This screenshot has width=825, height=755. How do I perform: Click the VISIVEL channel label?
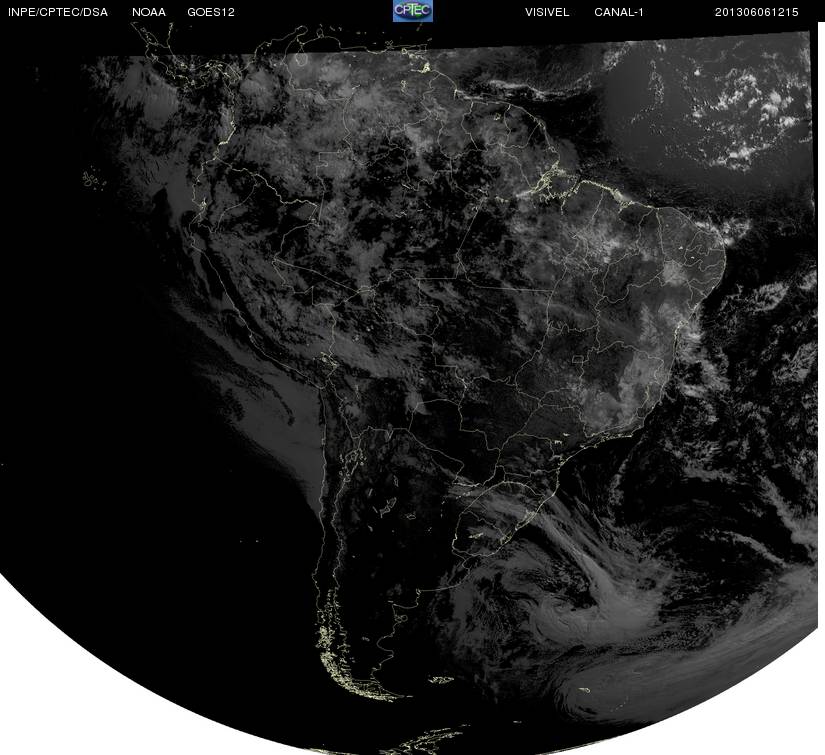tap(547, 12)
